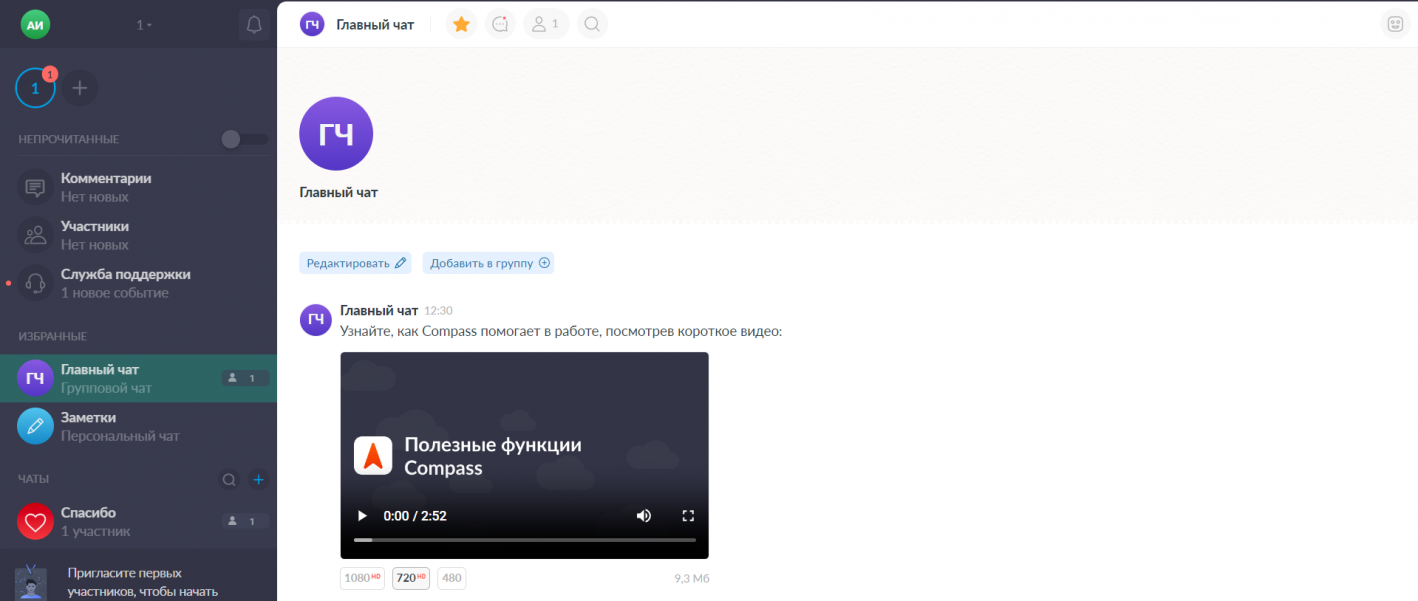This screenshot has width=1418, height=601.
Task: Enter video fullscreen mode
Action: 688,516
